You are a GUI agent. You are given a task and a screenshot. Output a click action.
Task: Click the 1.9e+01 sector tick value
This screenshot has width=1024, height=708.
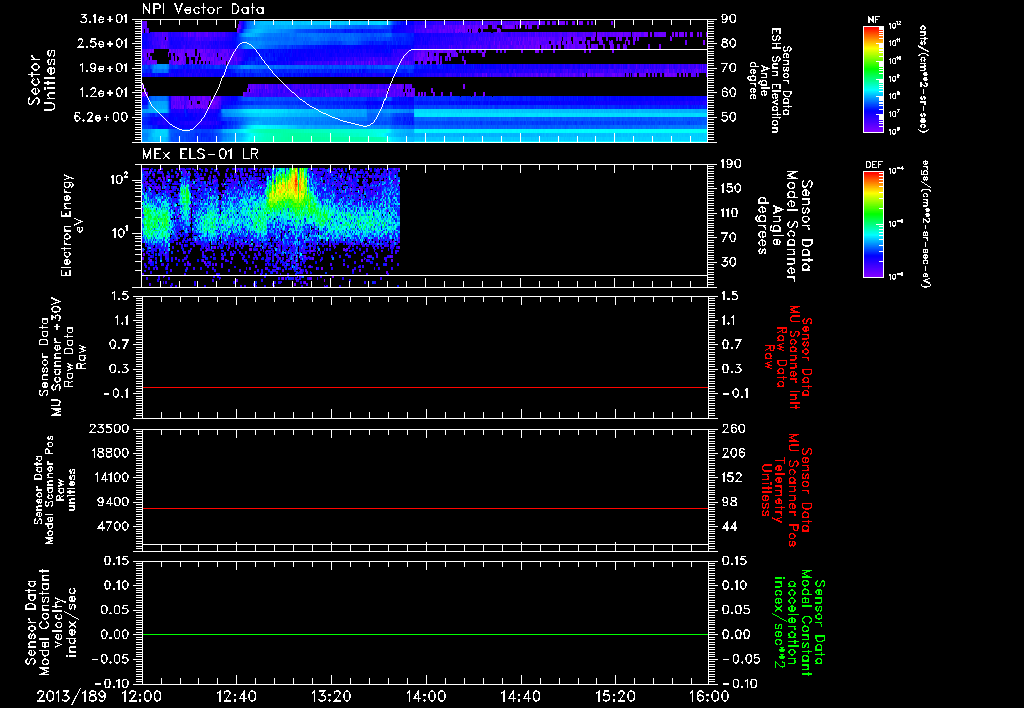103,68
